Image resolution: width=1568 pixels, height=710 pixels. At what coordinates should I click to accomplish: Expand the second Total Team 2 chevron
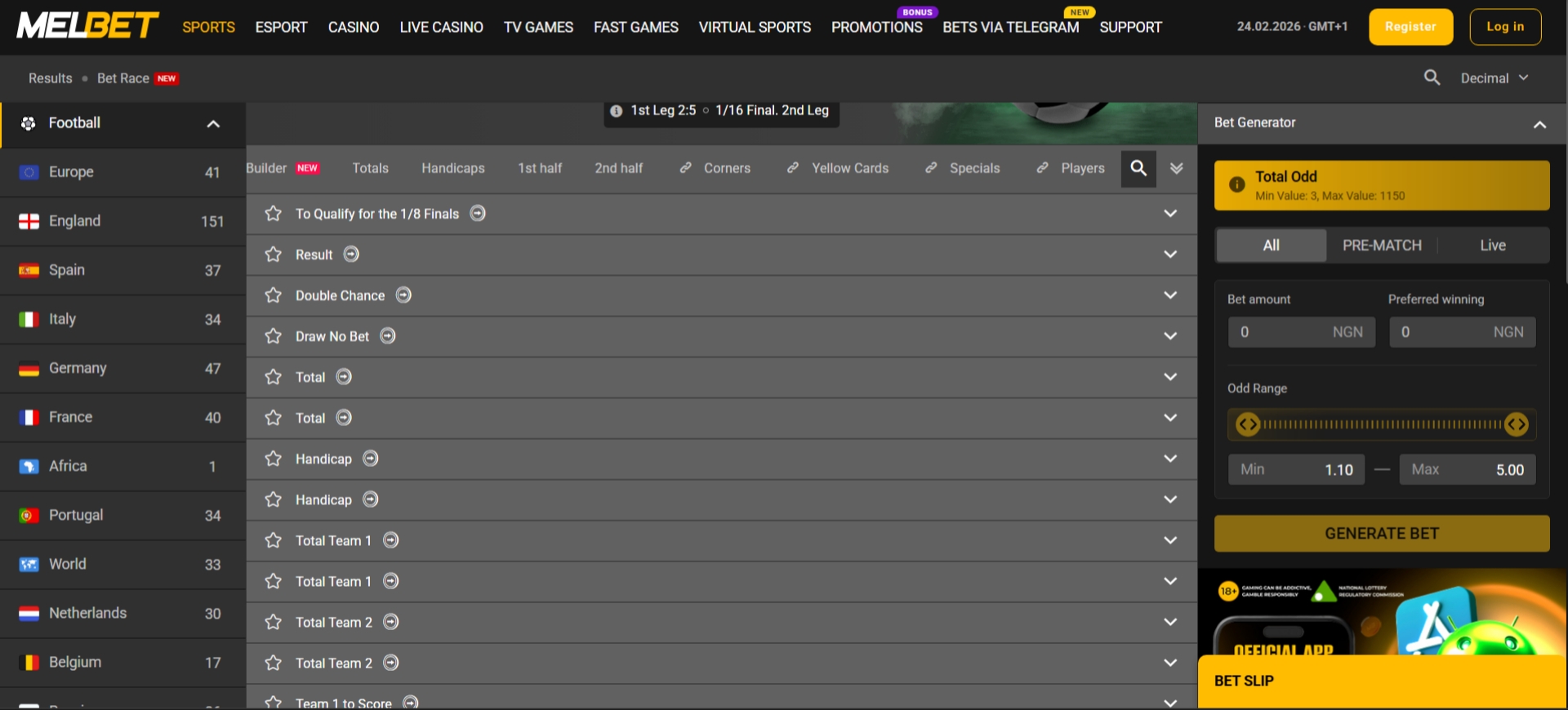point(1170,662)
